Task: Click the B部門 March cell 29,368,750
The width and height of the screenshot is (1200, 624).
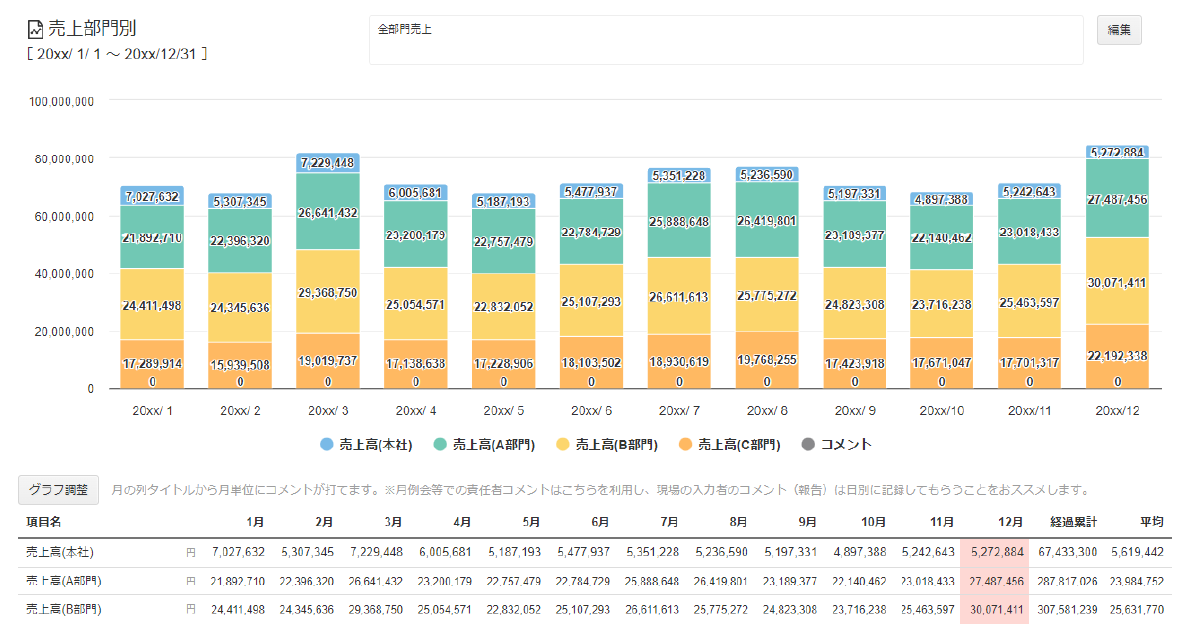Action: [374, 609]
